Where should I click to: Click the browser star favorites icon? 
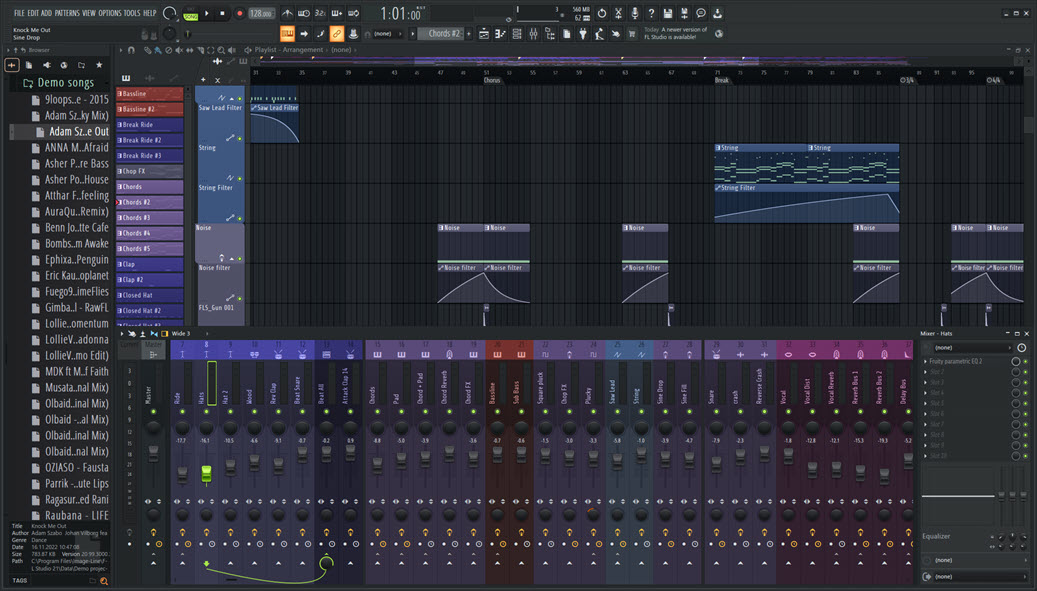coord(99,65)
